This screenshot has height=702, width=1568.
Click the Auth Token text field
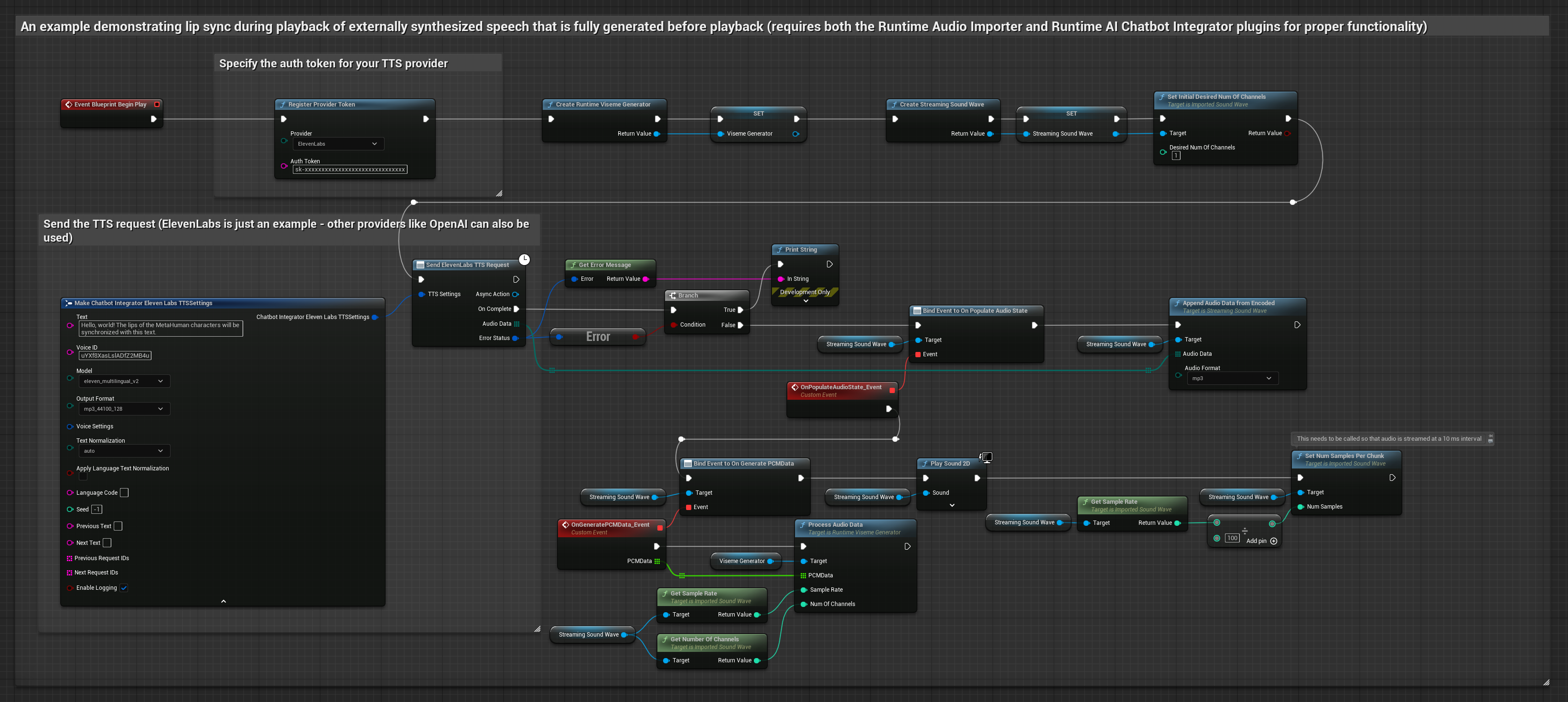pos(349,170)
